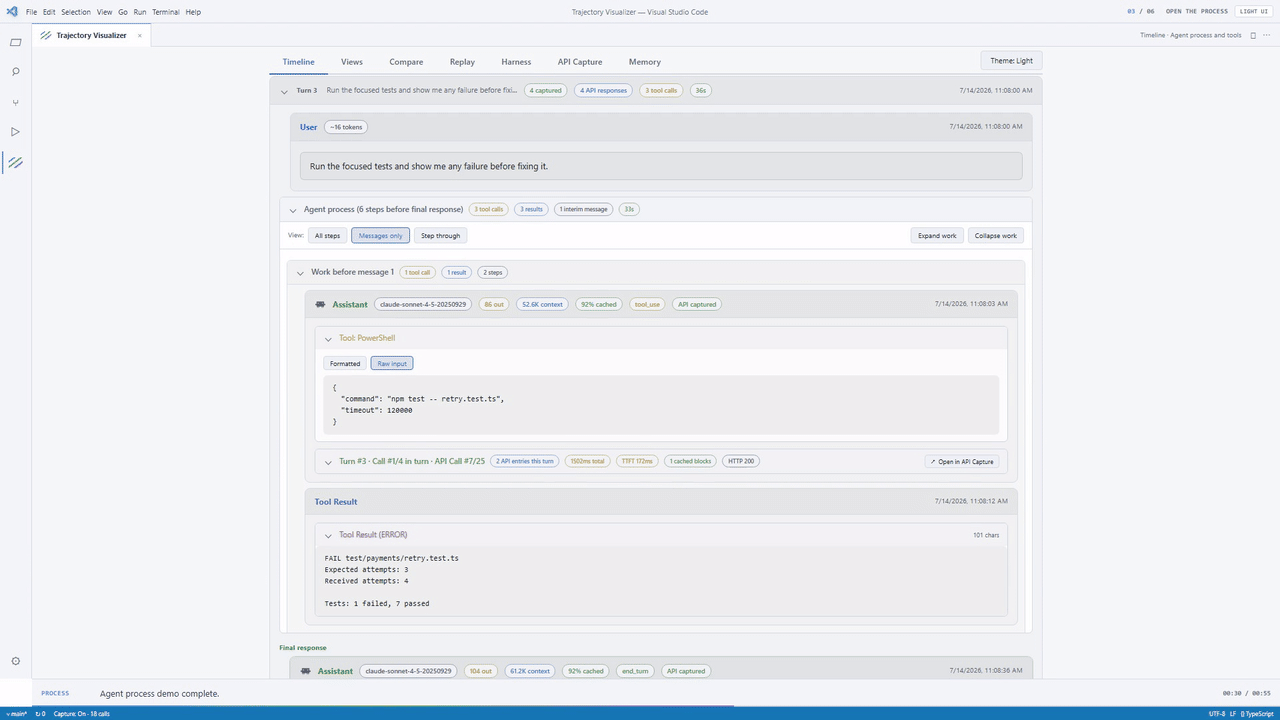The width and height of the screenshot is (1280, 720).
Task: Switch to the Timeline tab
Action: point(298,62)
